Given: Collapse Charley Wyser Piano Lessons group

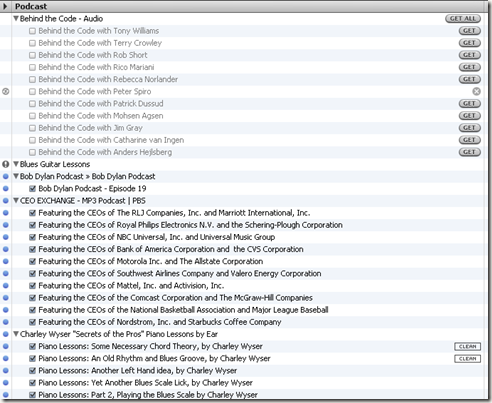Looking at the screenshot, I should [x=16, y=334].
